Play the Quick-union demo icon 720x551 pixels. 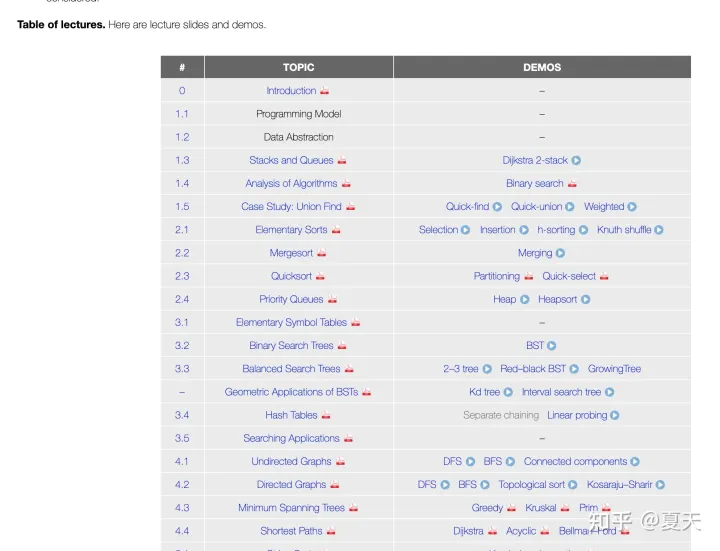569,207
